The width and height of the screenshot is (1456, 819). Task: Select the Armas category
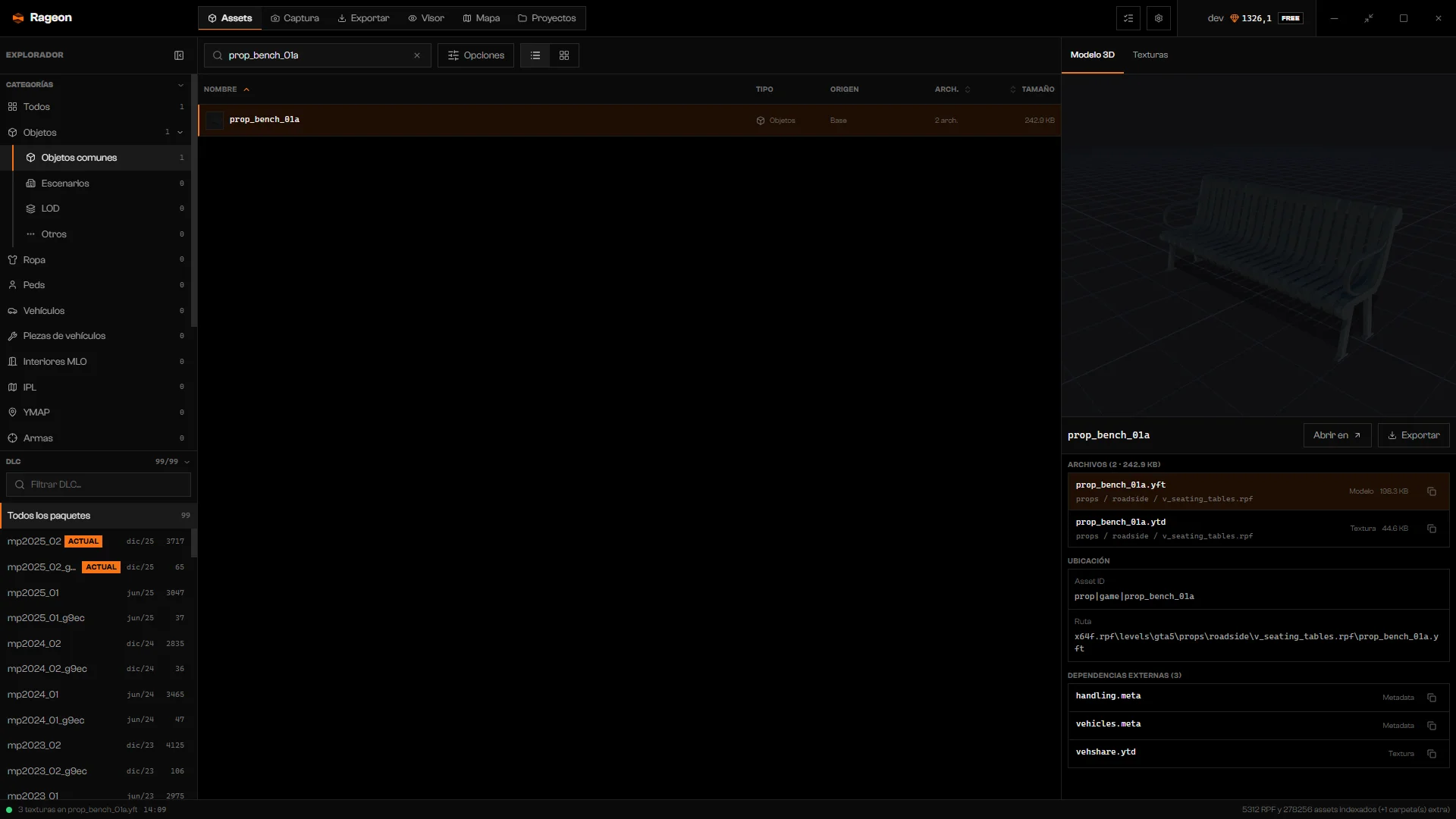96,438
